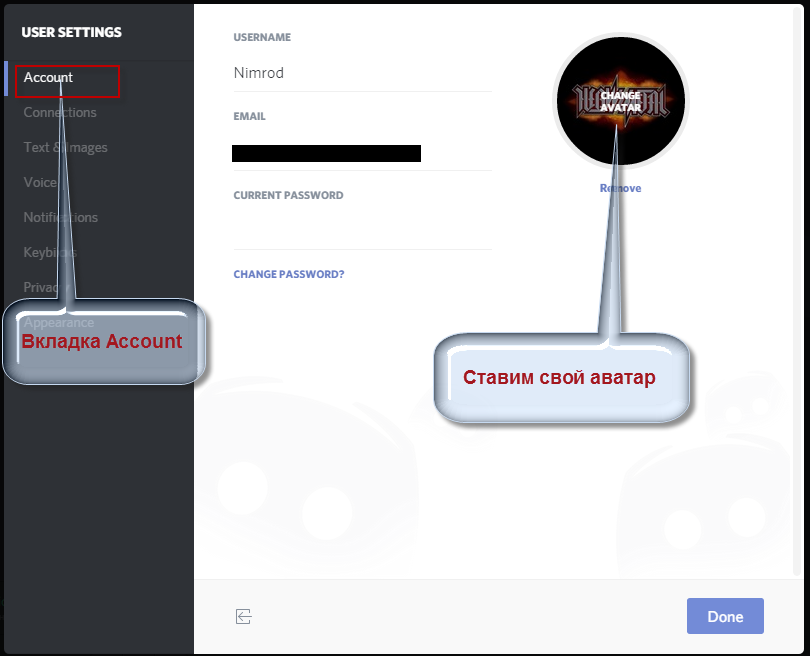Open the Connections settings tab
The image size is (810, 656).
pos(60,113)
